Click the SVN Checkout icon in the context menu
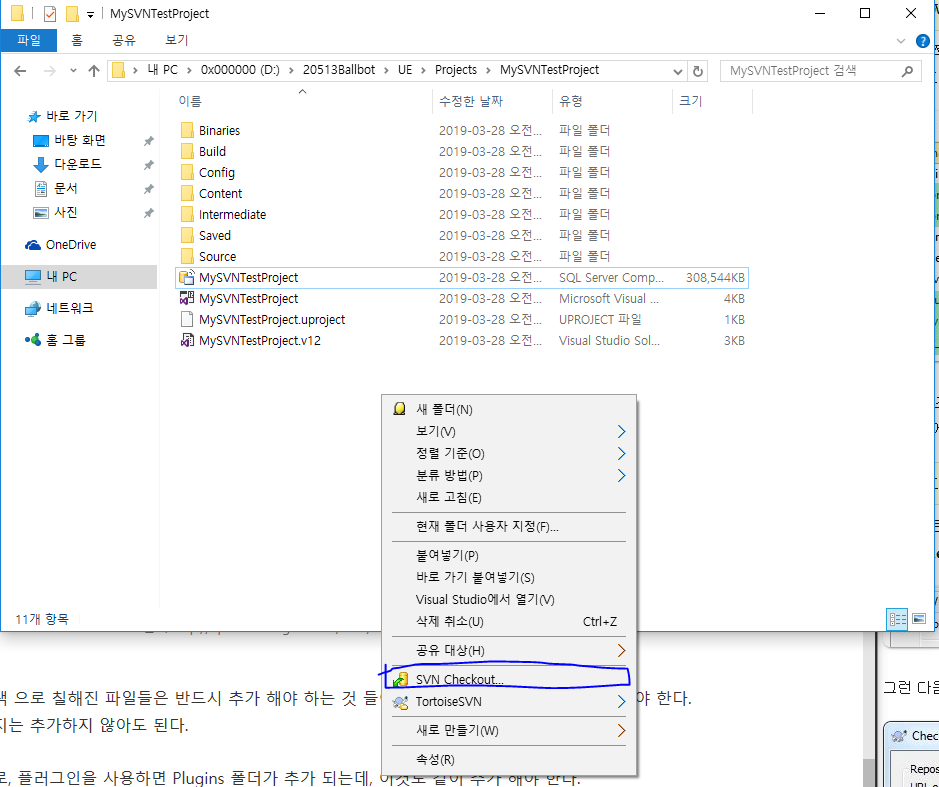 point(399,679)
